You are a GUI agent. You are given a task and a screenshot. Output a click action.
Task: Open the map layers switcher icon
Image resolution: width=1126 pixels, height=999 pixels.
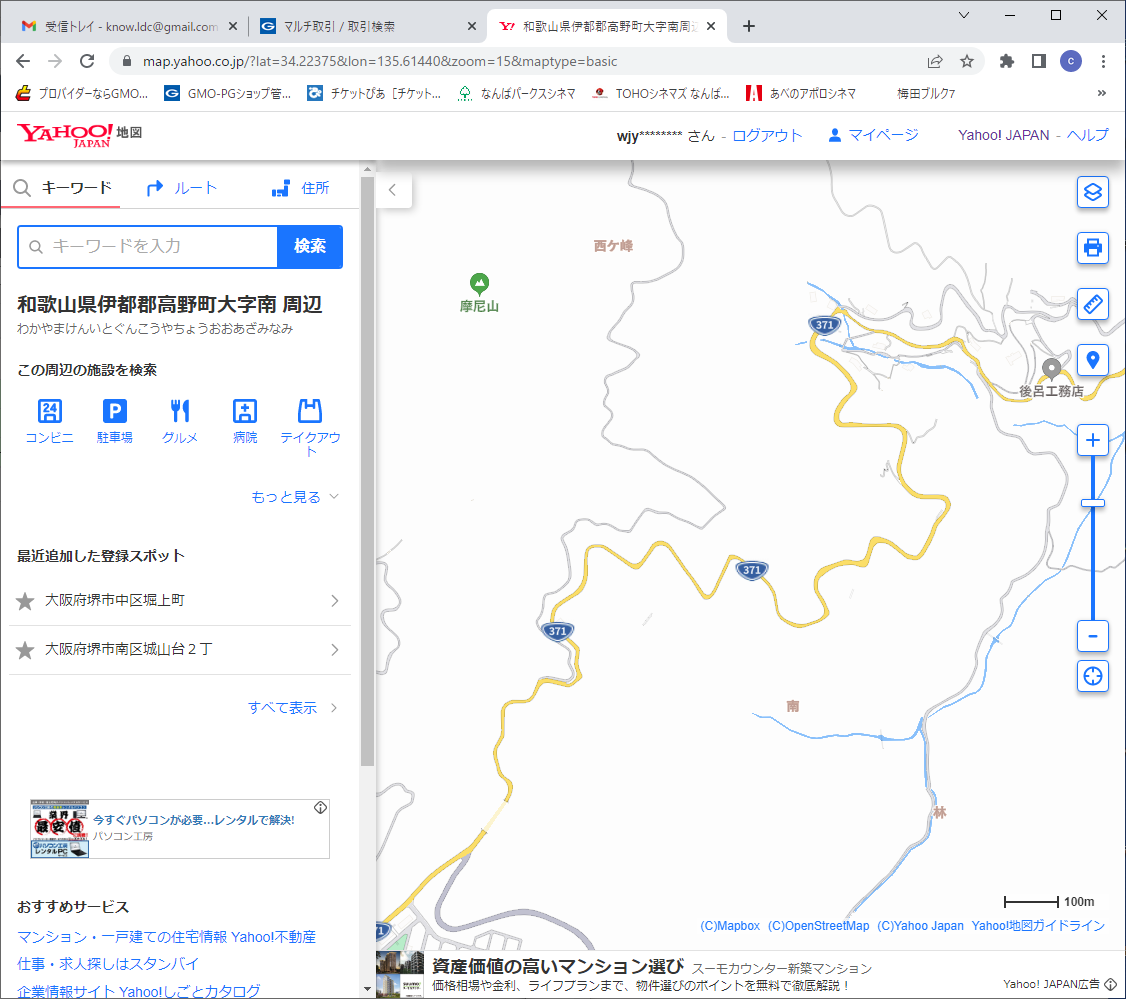[1092, 192]
